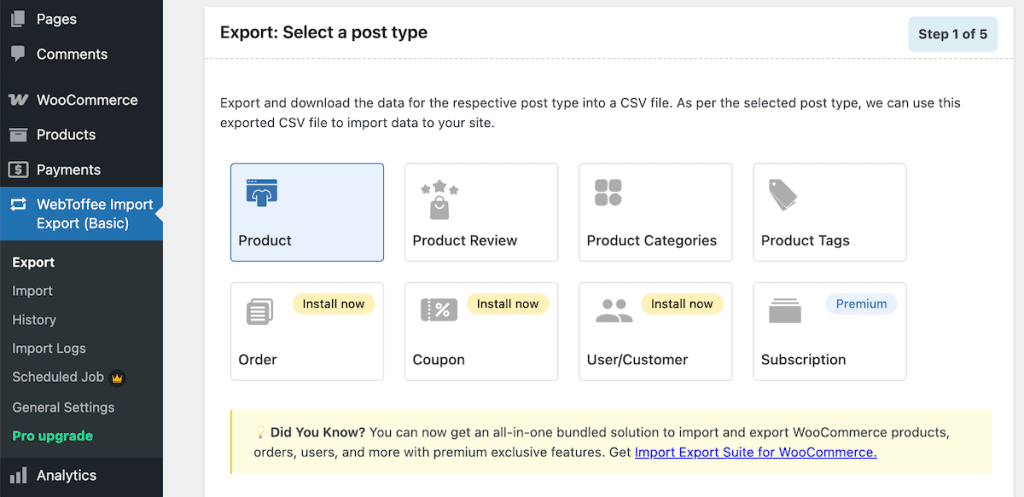Click the Comments speech bubble icon
Image resolution: width=1024 pixels, height=497 pixels.
(x=18, y=54)
